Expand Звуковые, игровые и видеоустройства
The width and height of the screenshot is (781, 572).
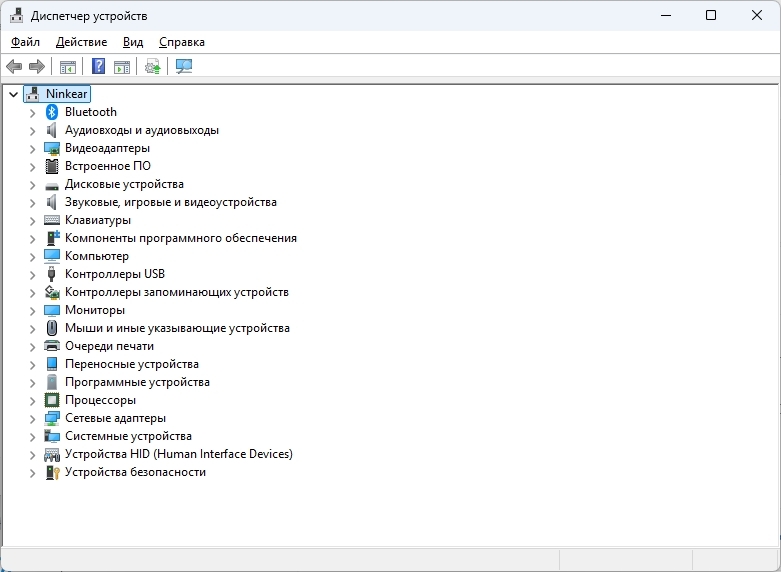click(32, 203)
